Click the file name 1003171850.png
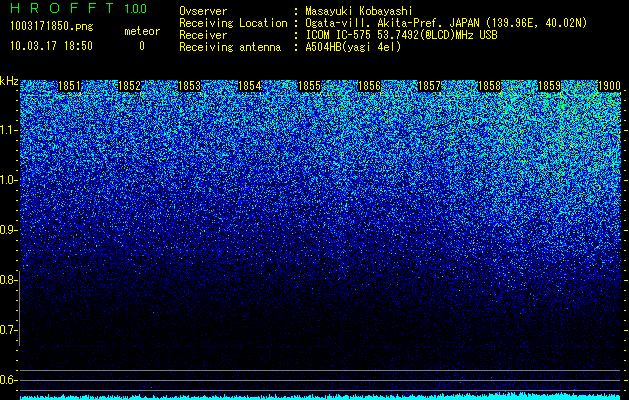629x400 pixels. [x=52, y=26]
